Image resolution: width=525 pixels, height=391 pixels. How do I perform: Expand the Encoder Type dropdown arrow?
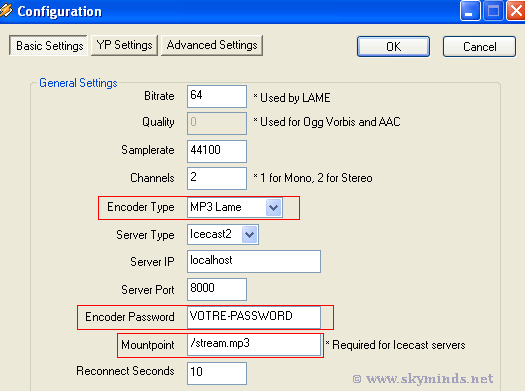274,208
